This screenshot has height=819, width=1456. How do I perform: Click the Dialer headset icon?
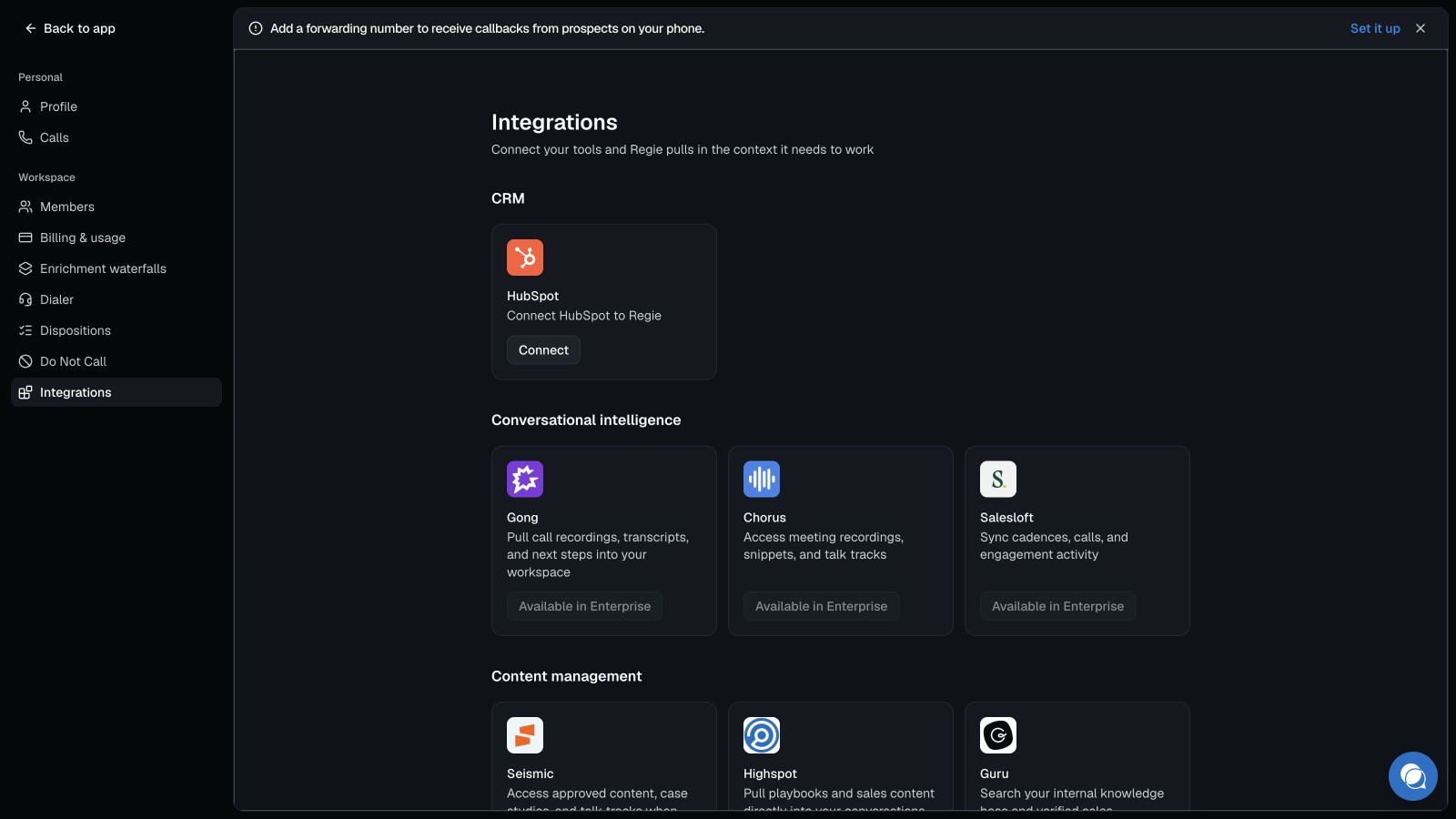point(25,299)
